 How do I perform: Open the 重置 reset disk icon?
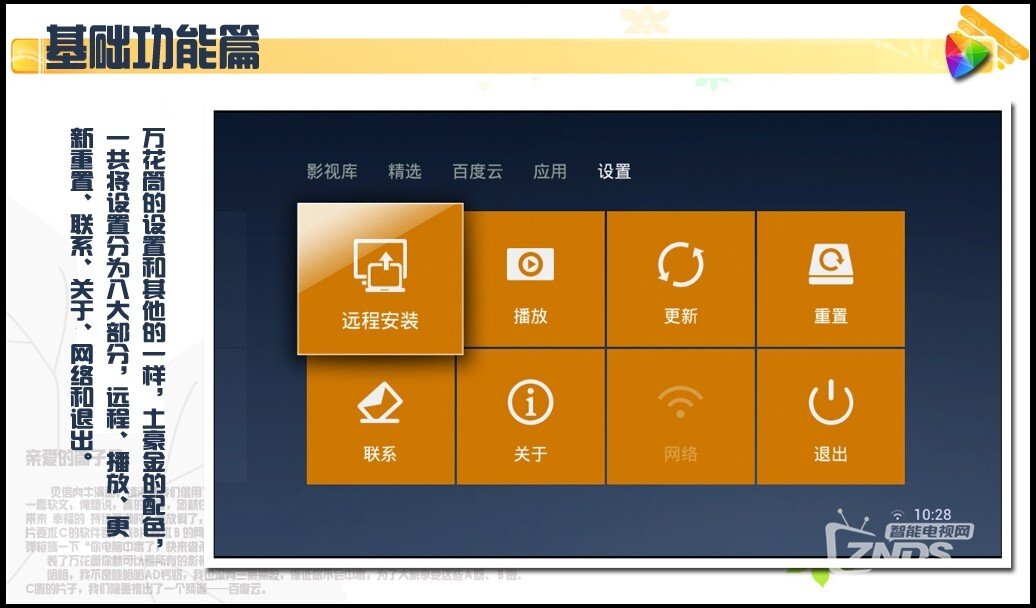click(831, 264)
